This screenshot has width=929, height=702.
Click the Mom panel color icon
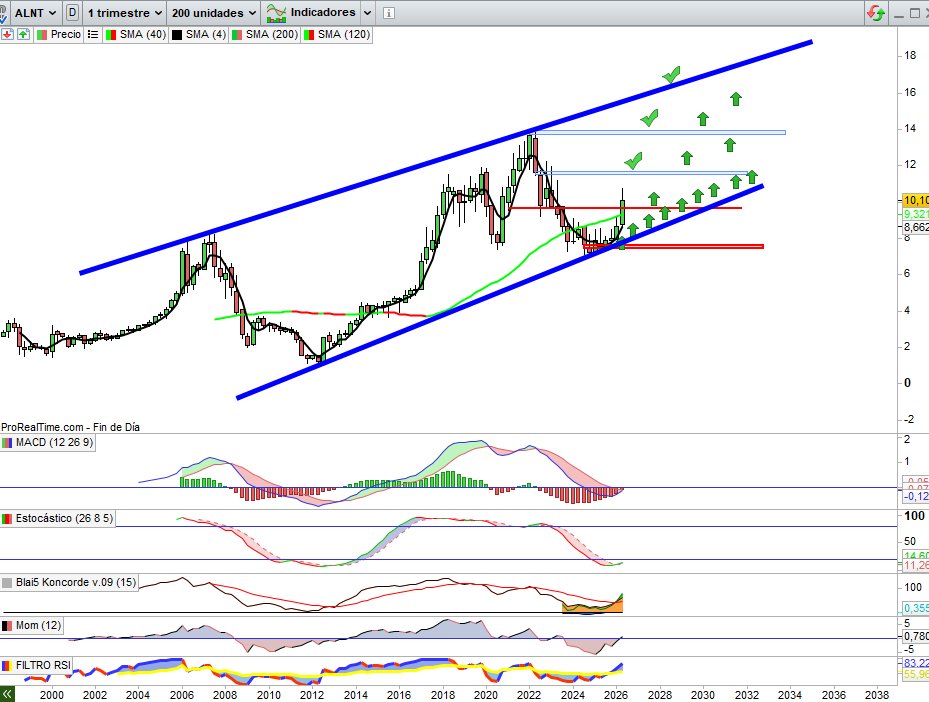coord(7,626)
